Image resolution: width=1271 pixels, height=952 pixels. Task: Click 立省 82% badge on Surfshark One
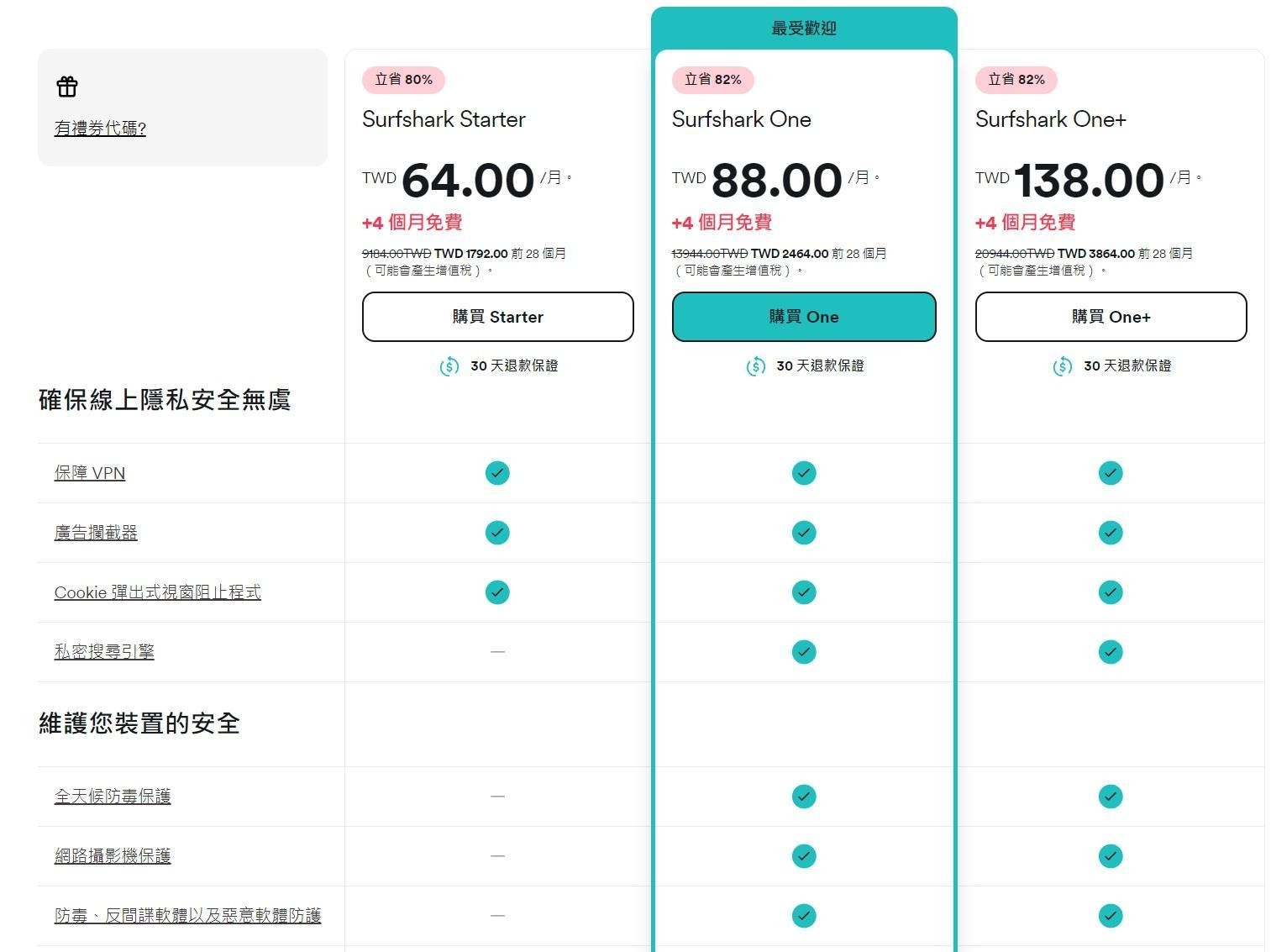[712, 80]
